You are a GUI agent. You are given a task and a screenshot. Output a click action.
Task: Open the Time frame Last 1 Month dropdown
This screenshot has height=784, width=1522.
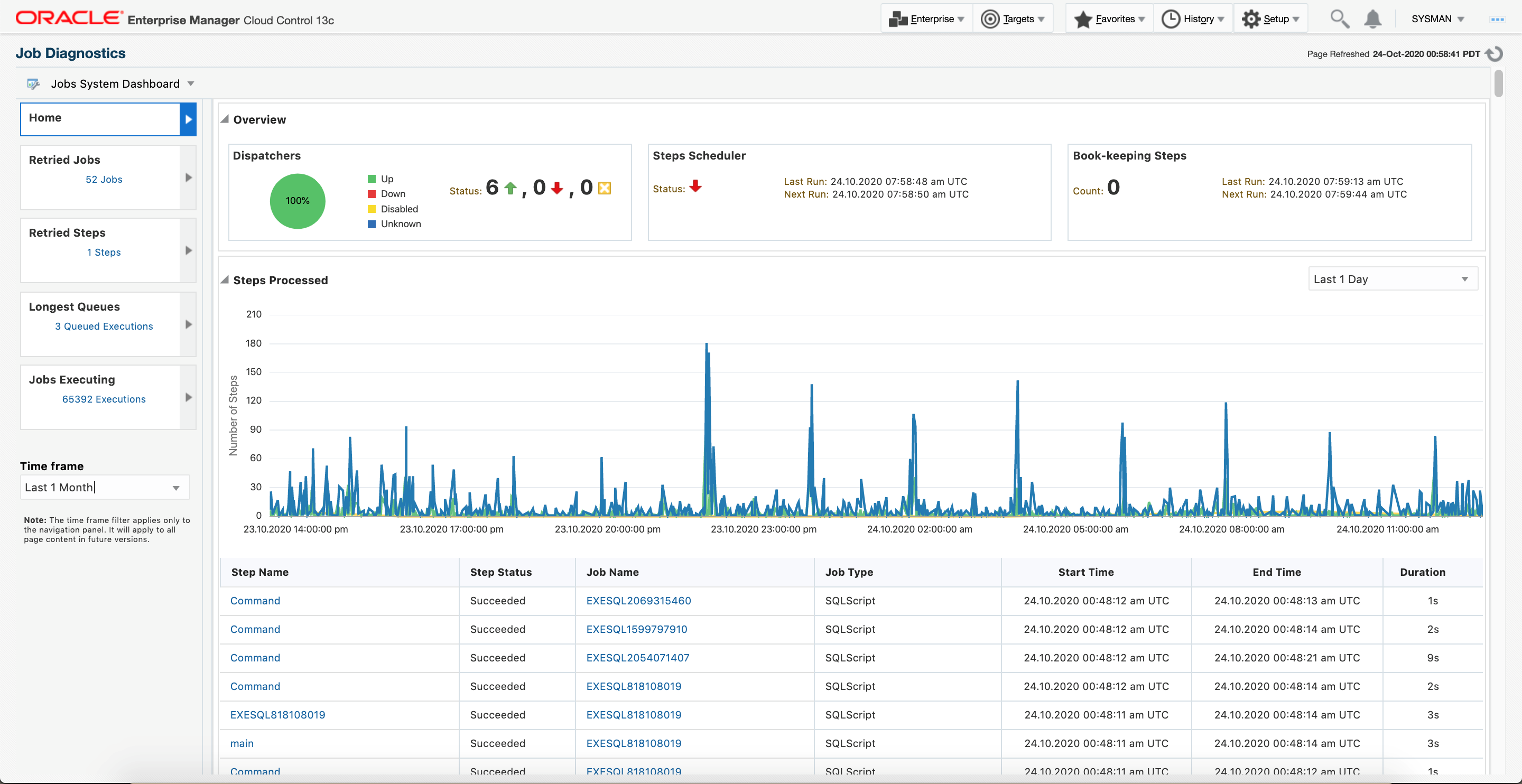pyautogui.click(x=105, y=488)
